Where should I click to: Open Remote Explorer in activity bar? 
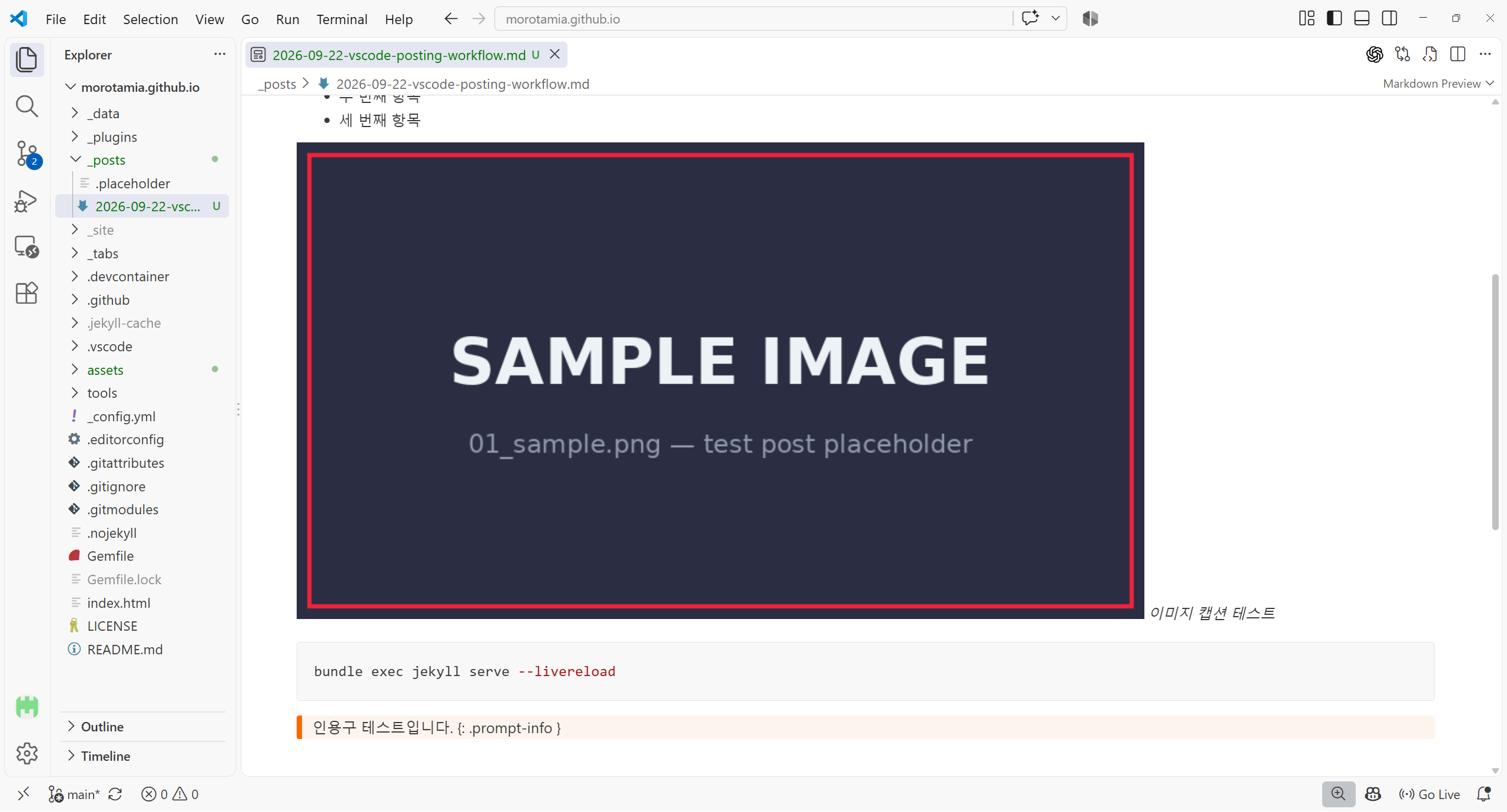tap(26, 247)
